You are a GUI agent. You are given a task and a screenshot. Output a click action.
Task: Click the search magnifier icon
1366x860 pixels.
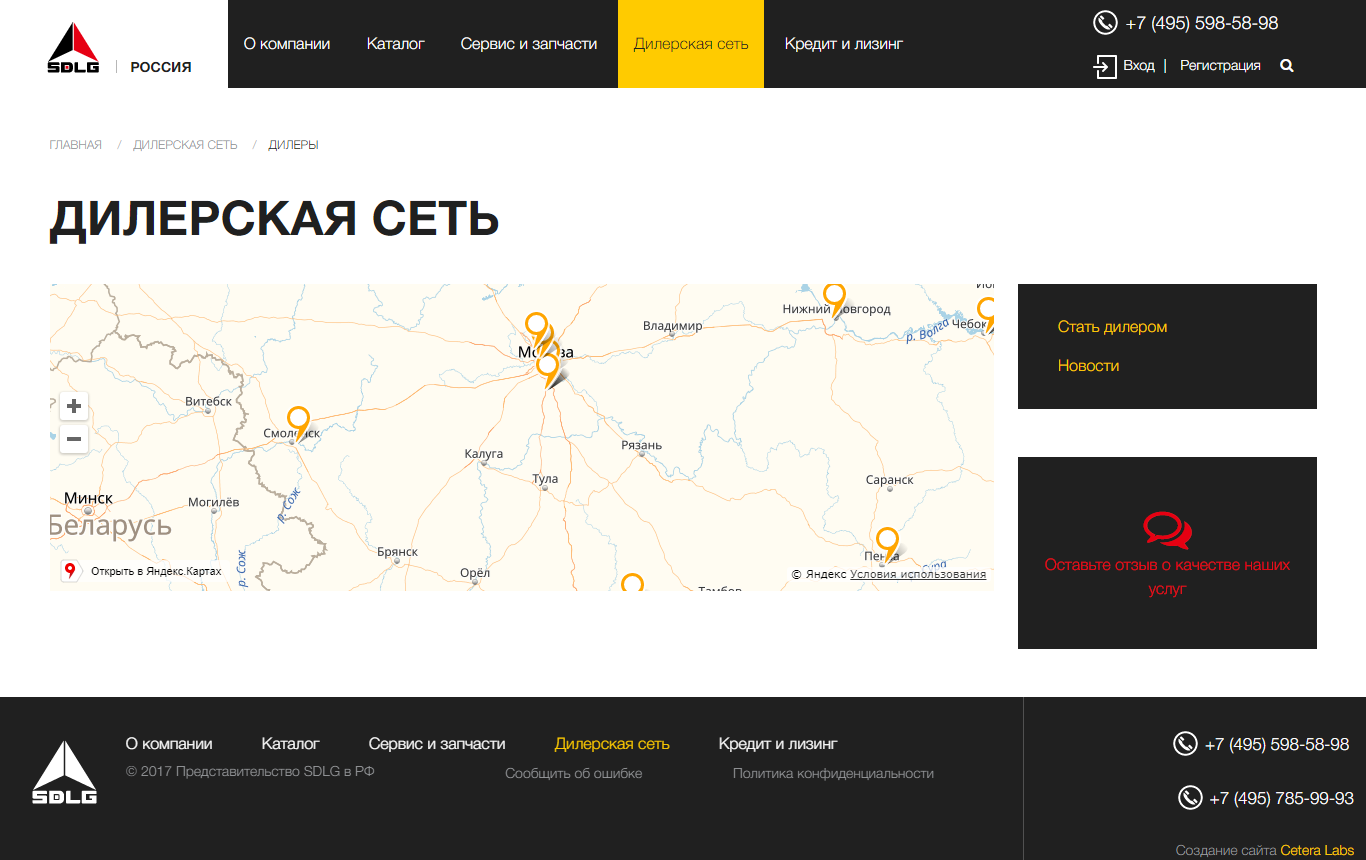[1287, 66]
